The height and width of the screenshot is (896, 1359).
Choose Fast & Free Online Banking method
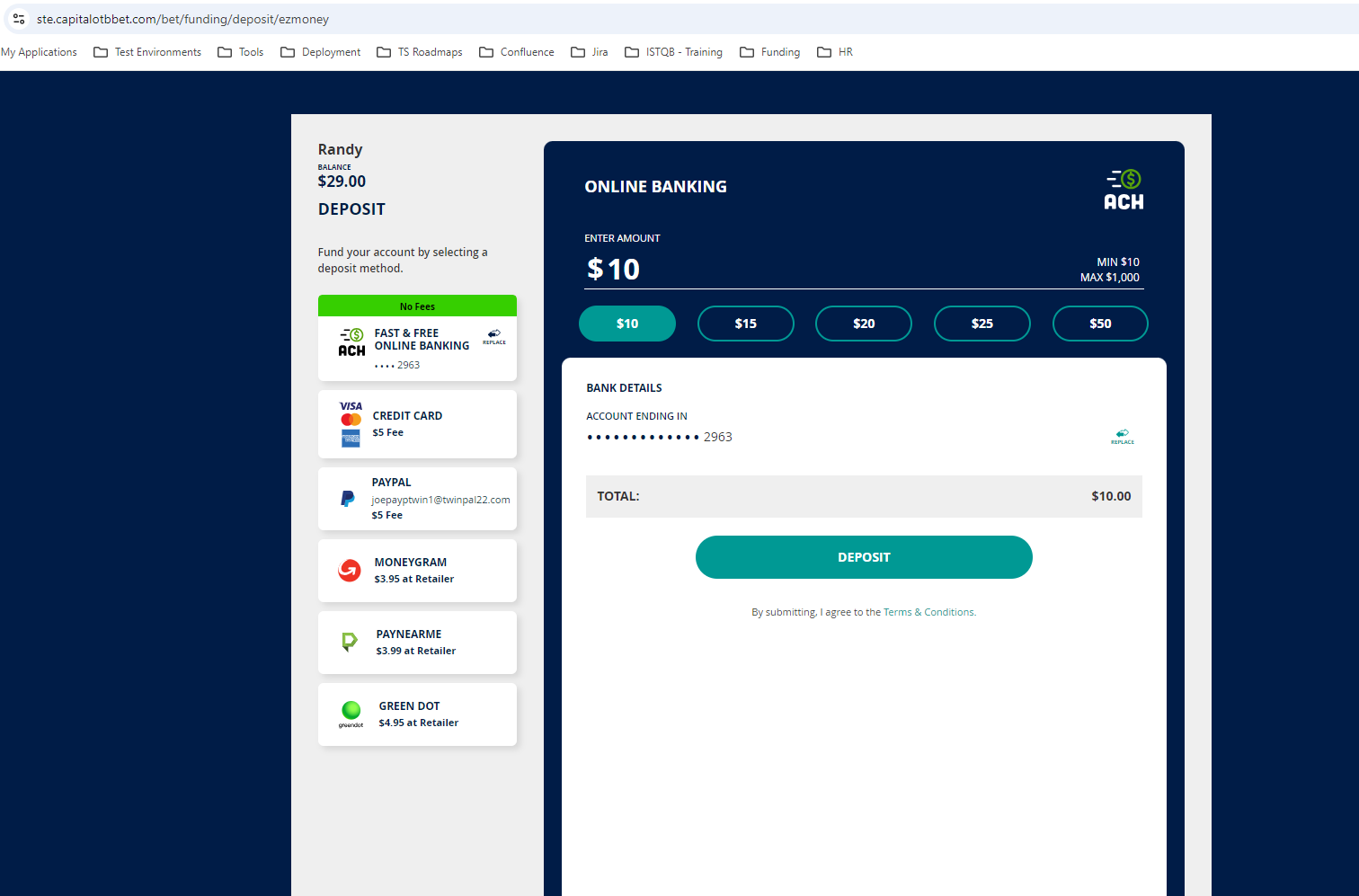point(417,338)
